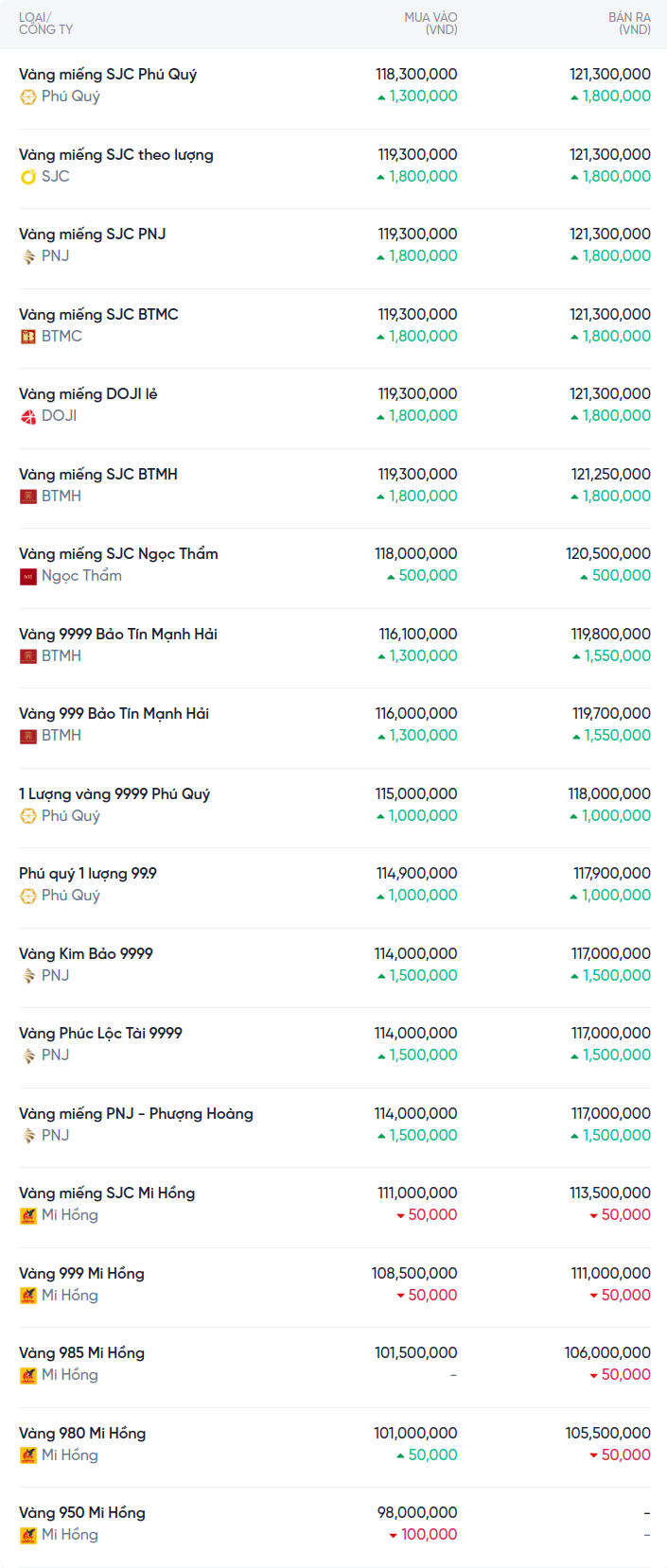The image size is (667, 1568).
Task: Select Vàng Phúc Lộc Tài 9999 title
Action: 100,1034
